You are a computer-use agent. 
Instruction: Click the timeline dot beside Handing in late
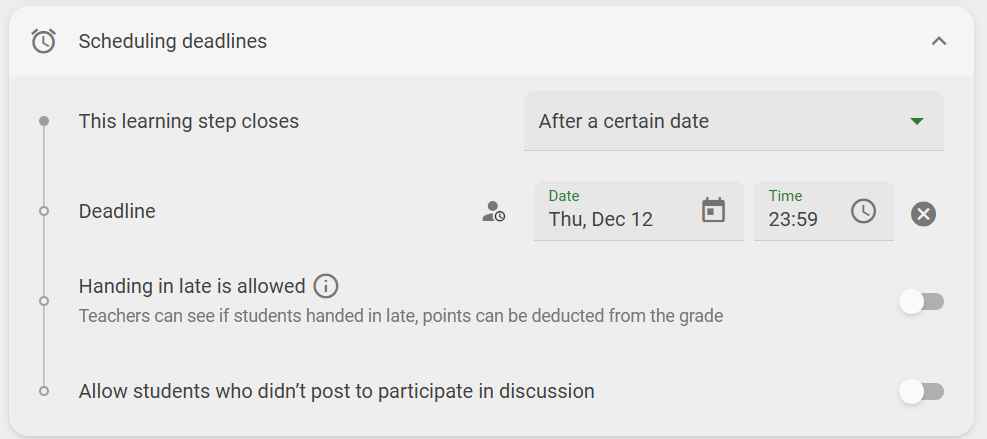tap(43, 301)
